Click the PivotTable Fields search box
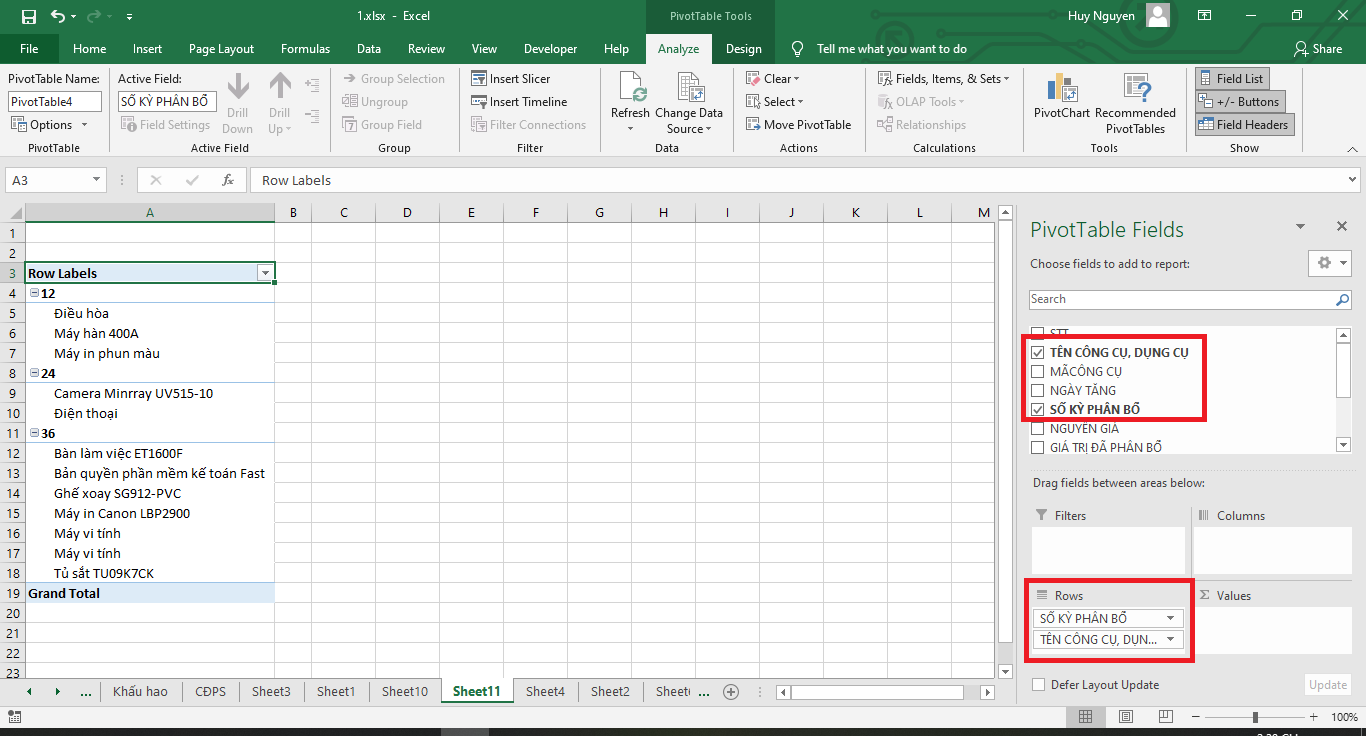1366x736 pixels. 1180,299
